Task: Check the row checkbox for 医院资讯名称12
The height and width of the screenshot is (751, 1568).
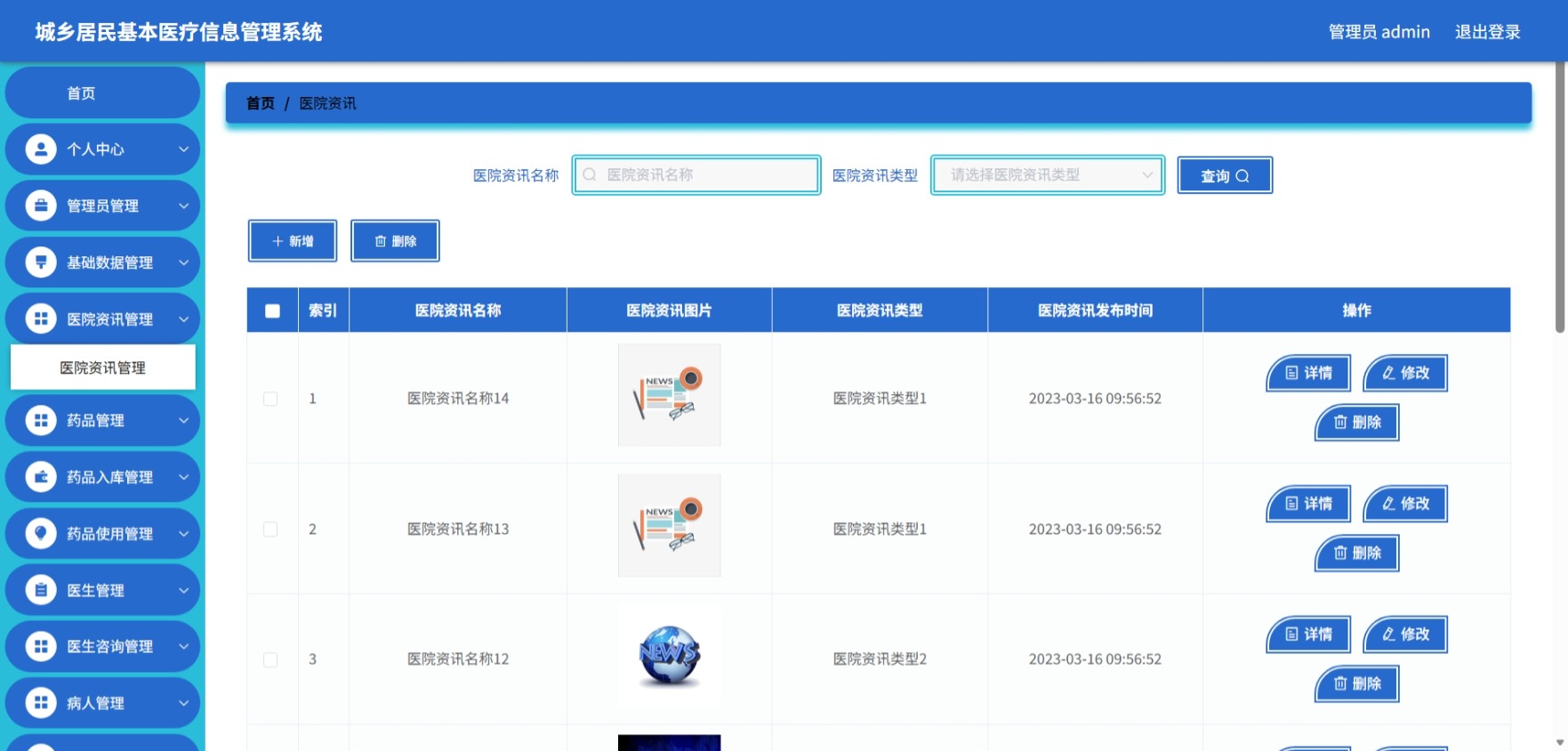Action: pos(270,659)
